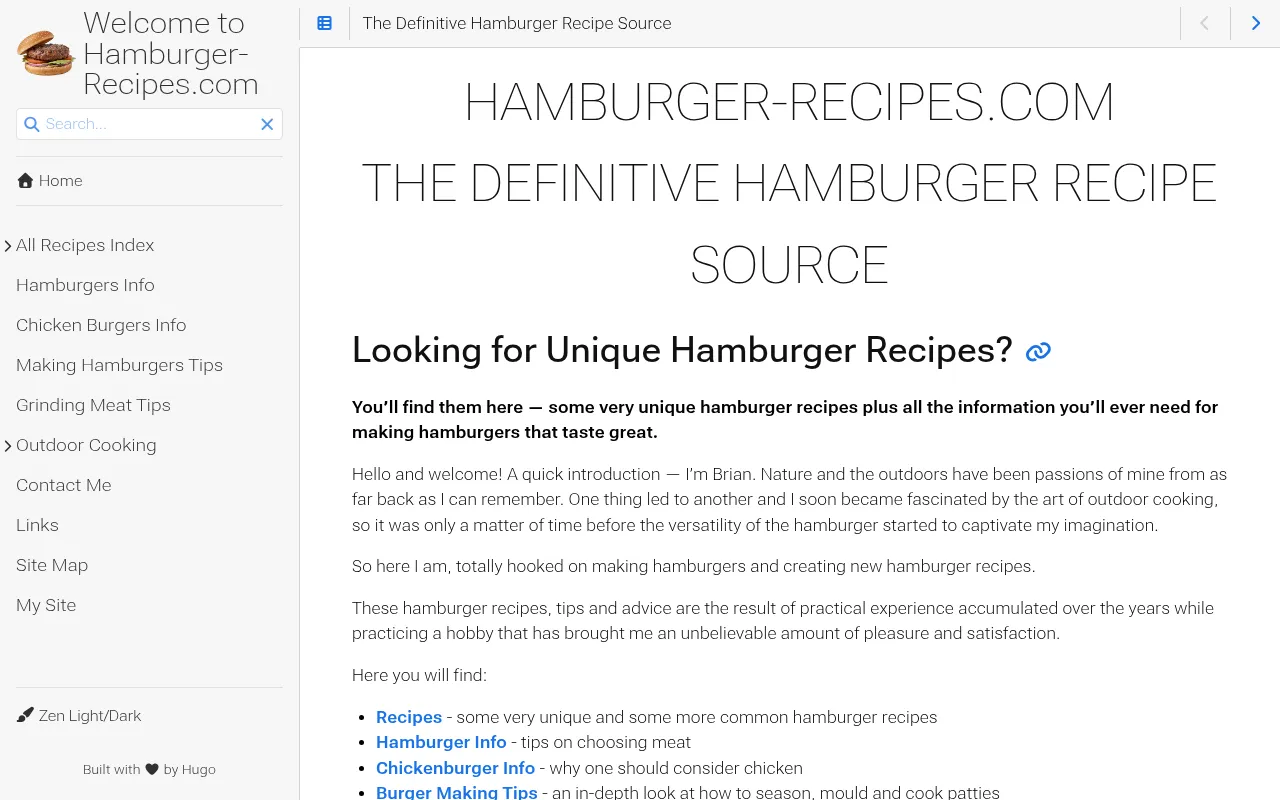
Task: Click the Welcome to Hamburger-Recipes.com site title
Action: click(171, 53)
